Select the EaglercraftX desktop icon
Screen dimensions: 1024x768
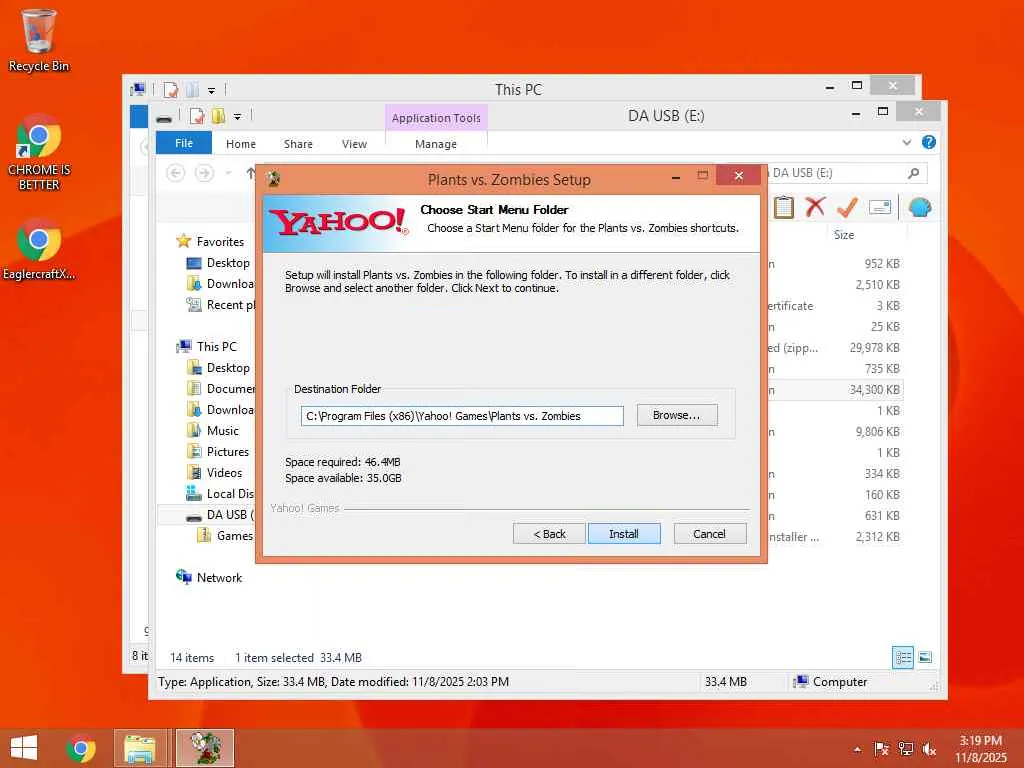(x=39, y=250)
